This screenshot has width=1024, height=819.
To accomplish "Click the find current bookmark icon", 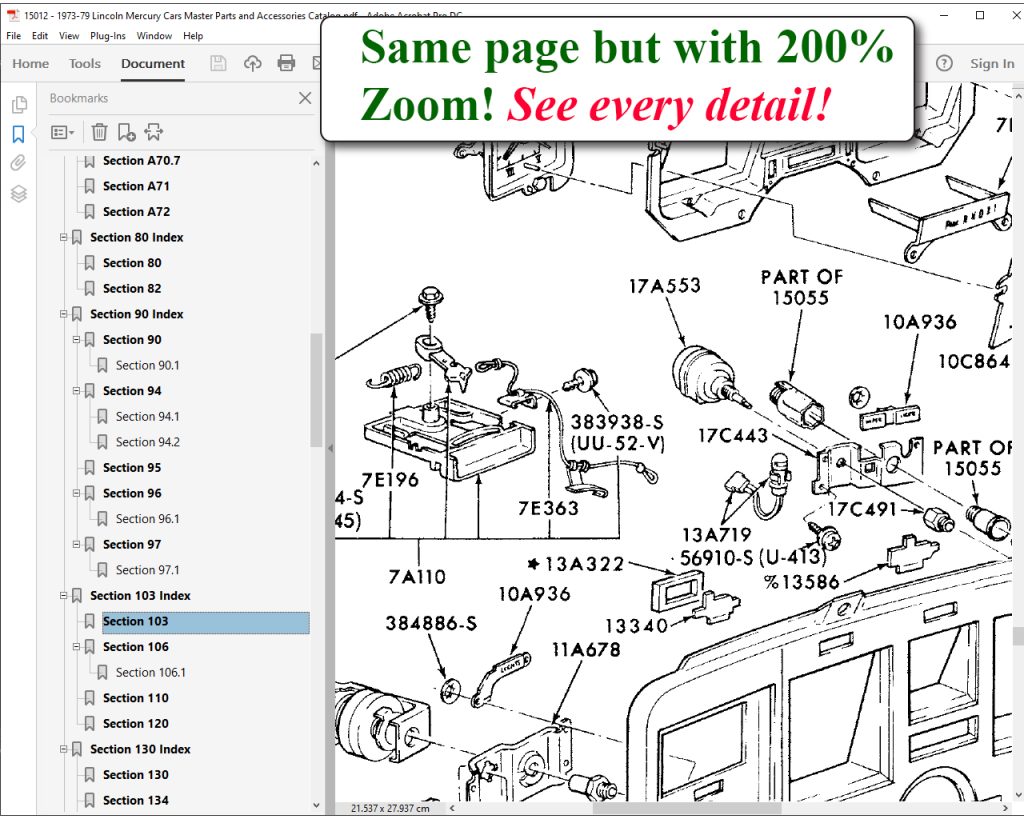I will click(x=153, y=133).
